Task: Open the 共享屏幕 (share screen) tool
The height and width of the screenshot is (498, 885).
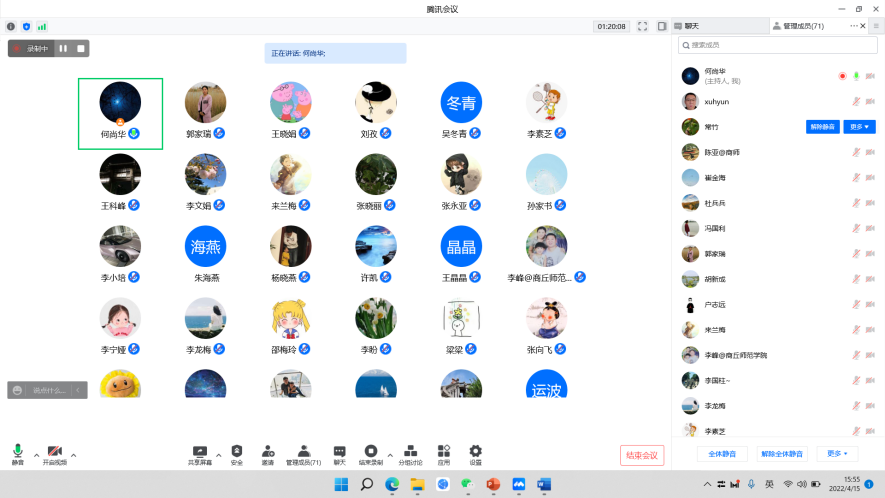Action: (x=199, y=452)
